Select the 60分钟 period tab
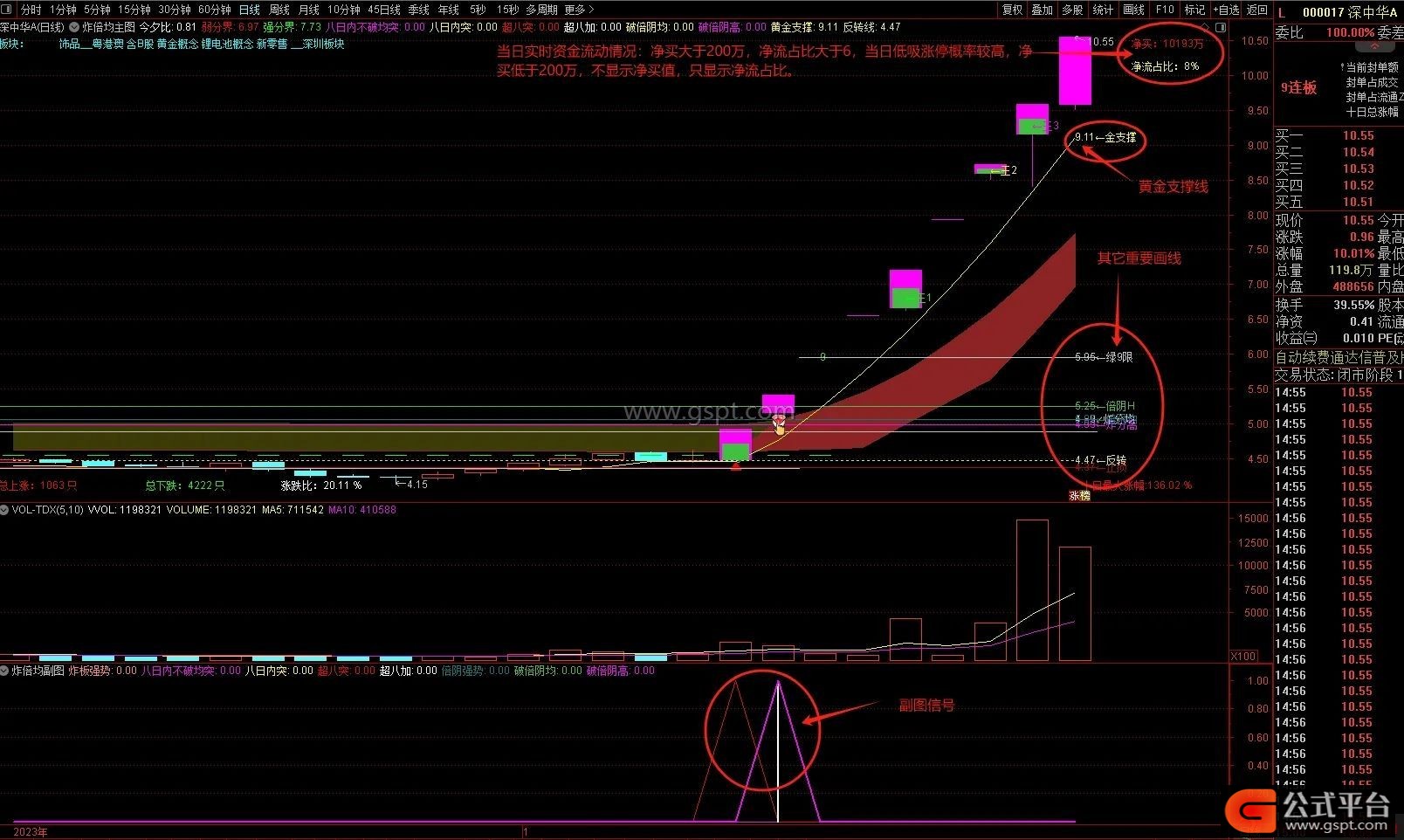1404x840 pixels. tap(214, 10)
